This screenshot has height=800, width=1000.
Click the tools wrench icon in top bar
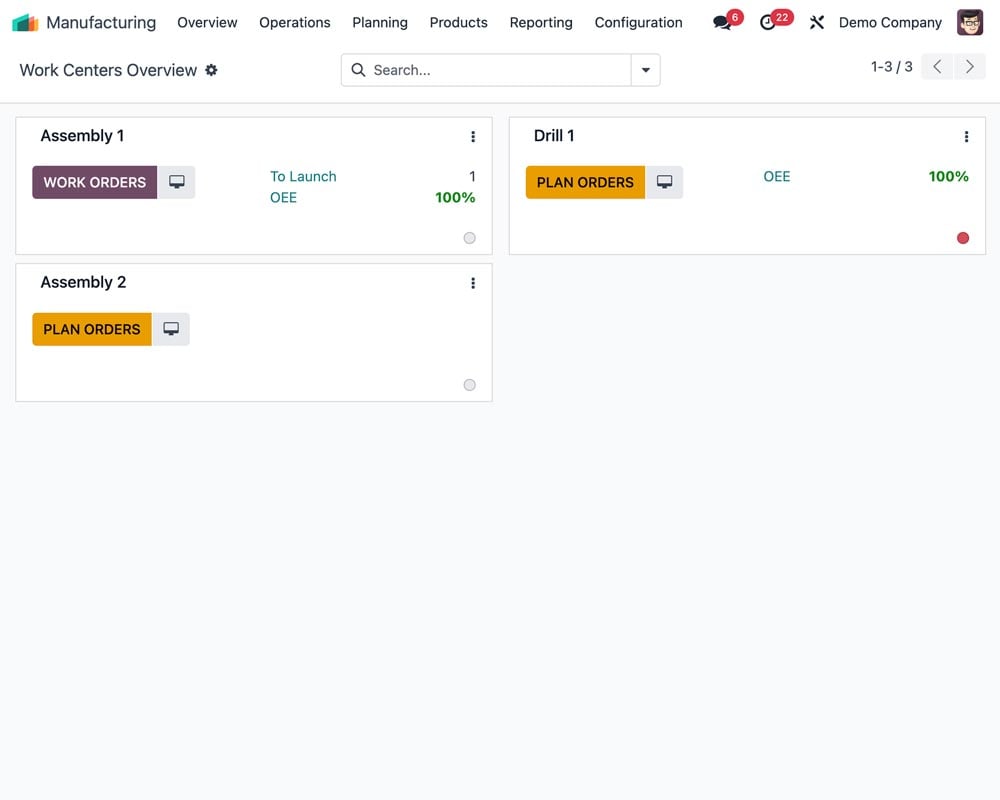click(817, 22)
